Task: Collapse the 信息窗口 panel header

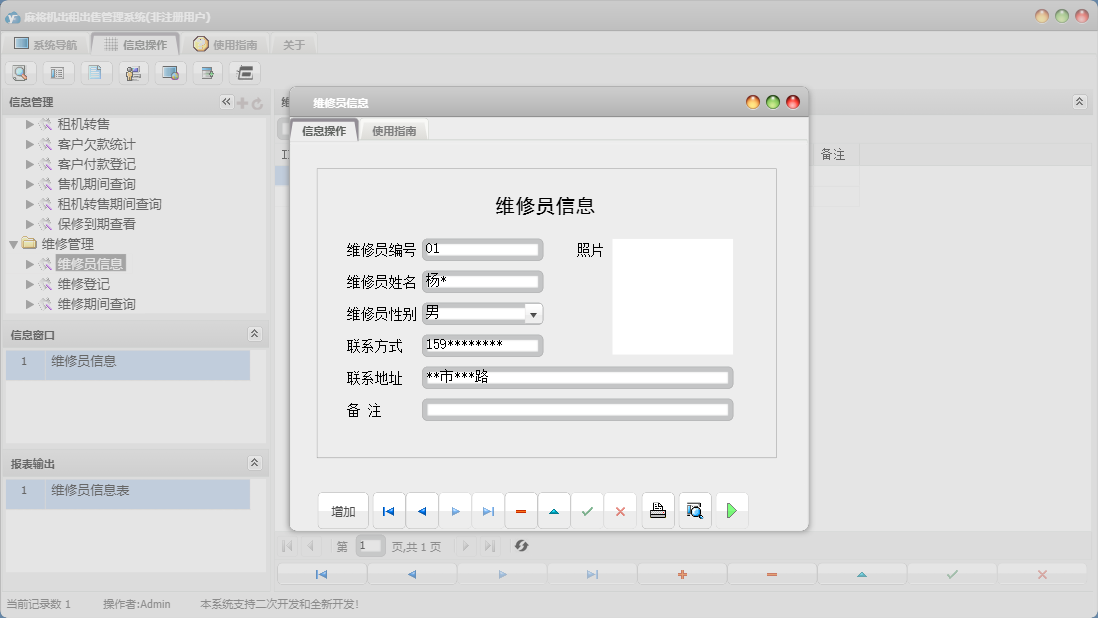Action: (255, 334)
